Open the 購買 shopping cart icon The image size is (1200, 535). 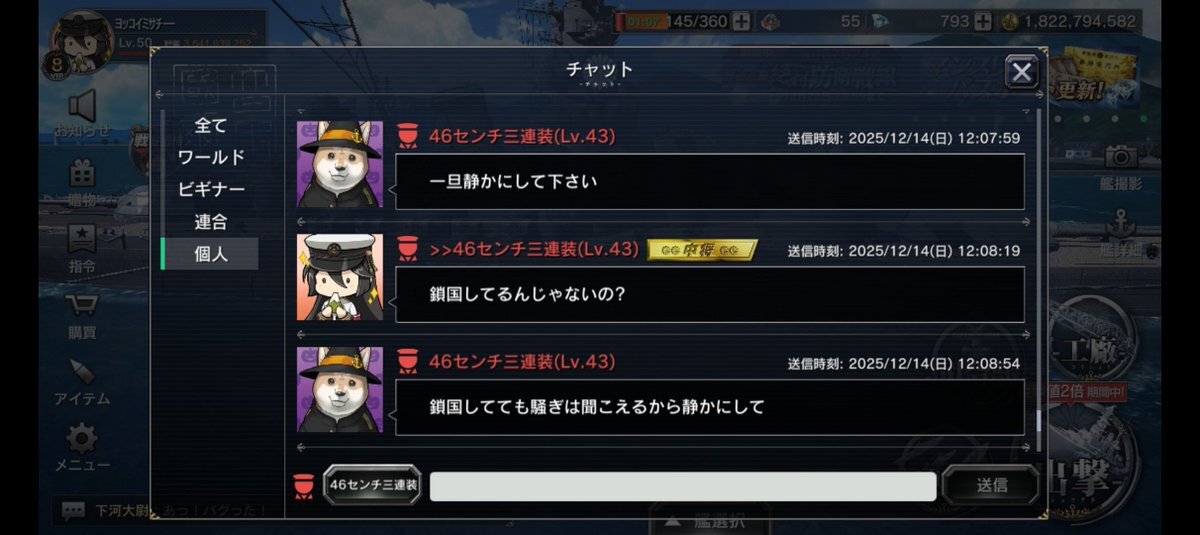point(82,306)
